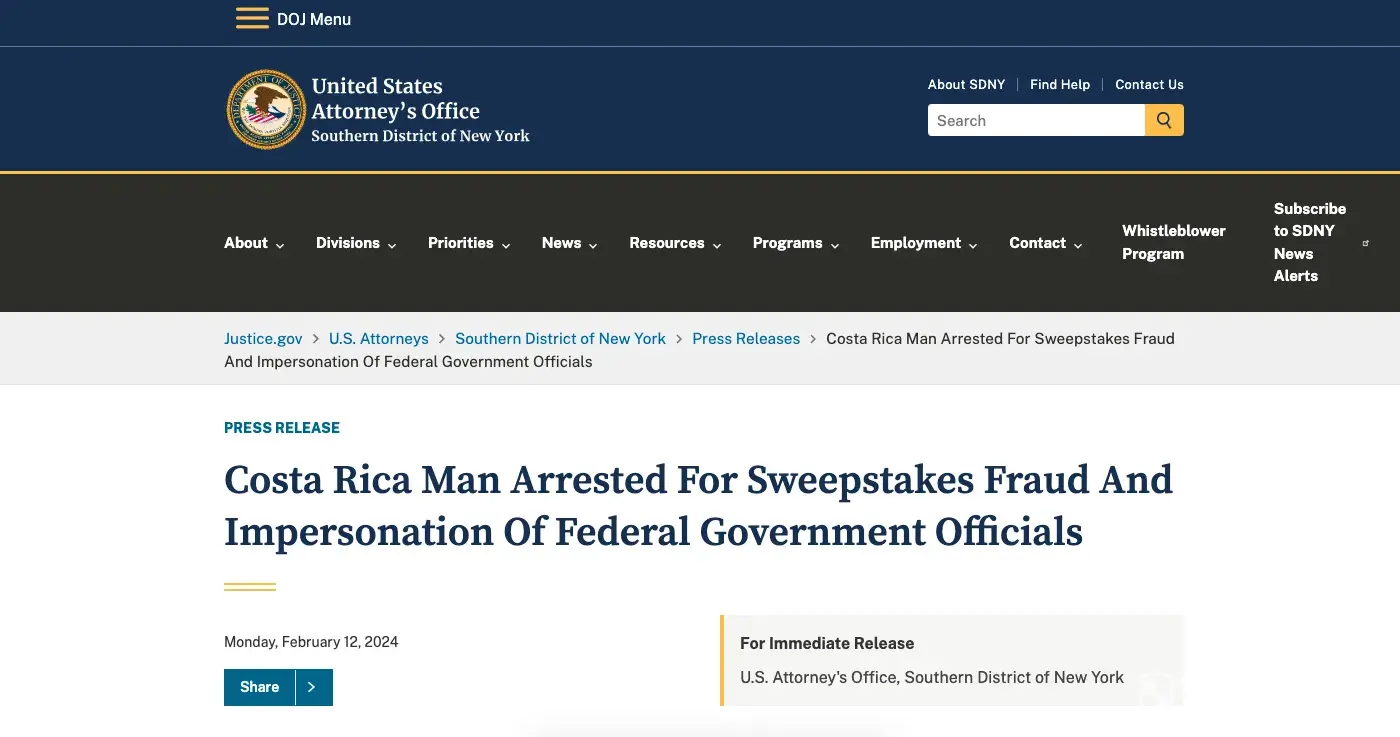Click external link icon by SDNY News Alerts
Screen dimensions: 1400x737
(x=1366, y=243)
